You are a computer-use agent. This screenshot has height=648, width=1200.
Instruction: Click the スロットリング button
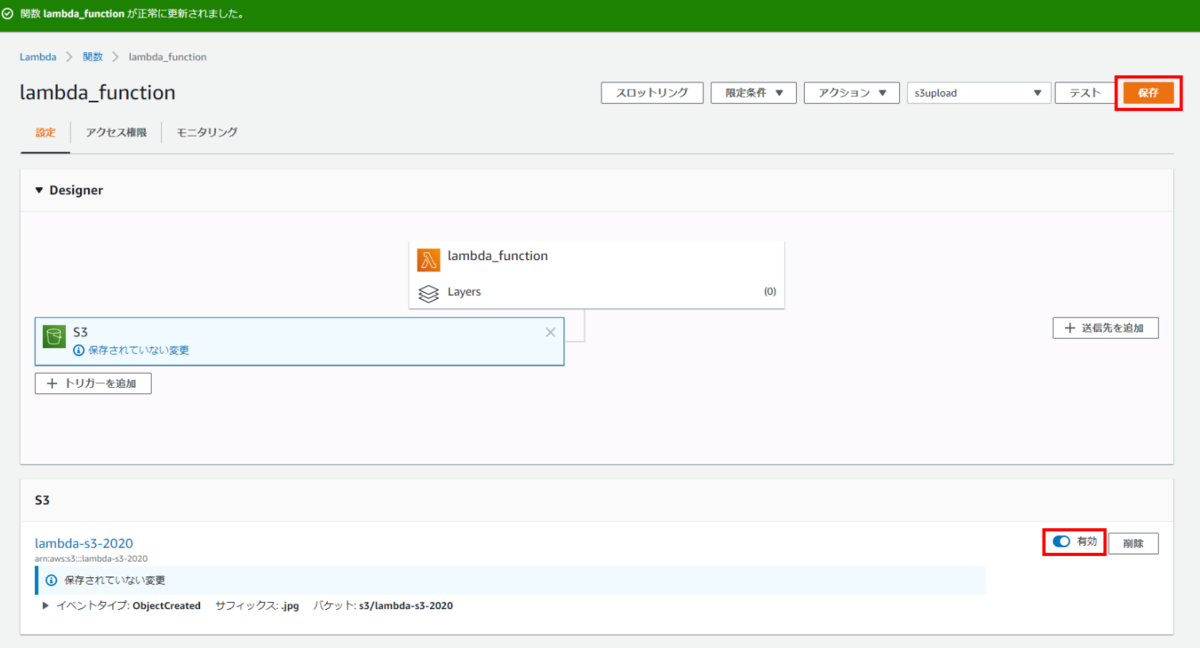tap(652, 93)
